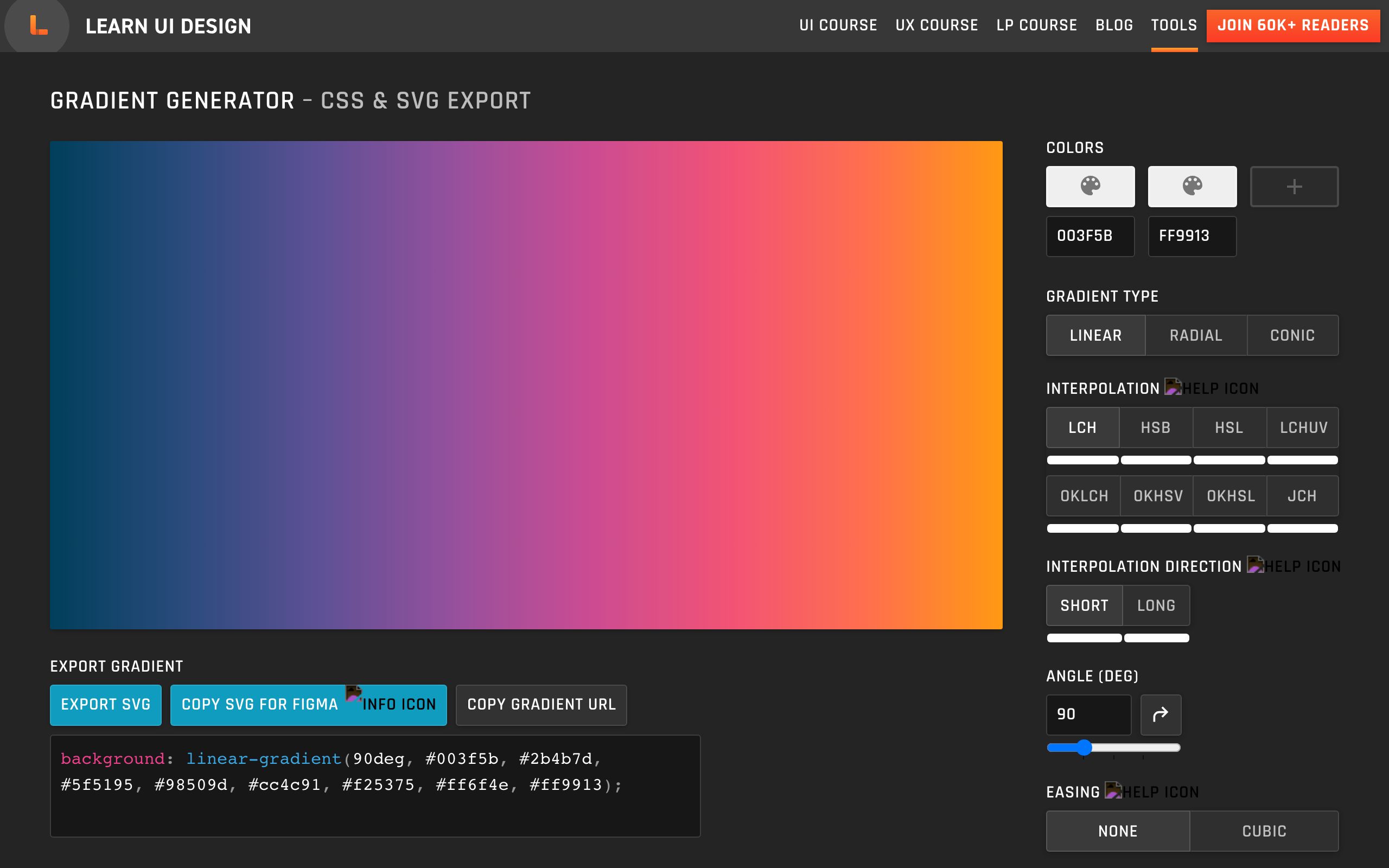Click the Interpolation Direction help icon
This screenshot has width=1389, height=868.
tap(1294, 566)
